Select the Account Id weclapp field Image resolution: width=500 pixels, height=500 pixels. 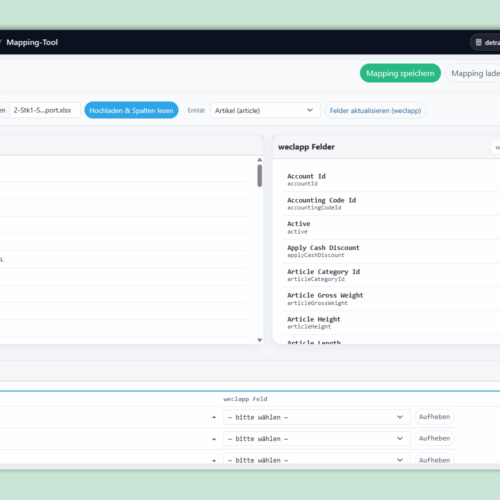coord(390,180)
